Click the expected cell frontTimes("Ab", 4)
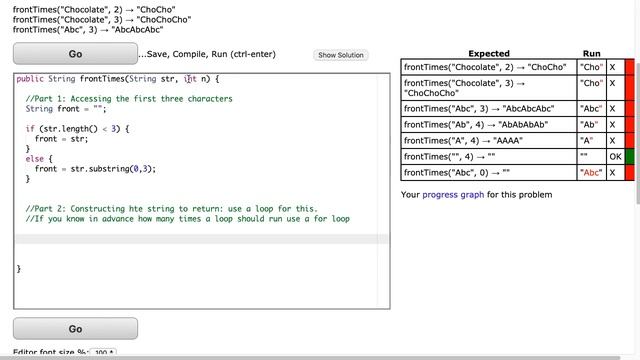 click(x=489, y=124)
